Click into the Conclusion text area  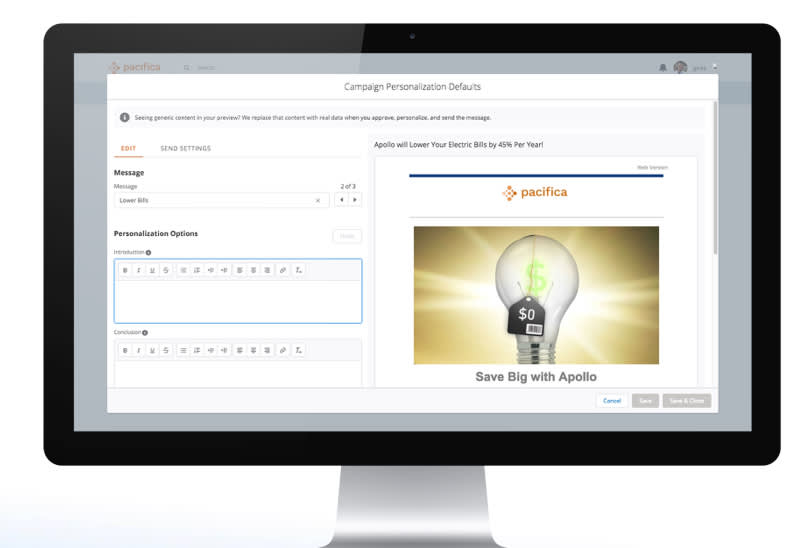click(238, 374)
